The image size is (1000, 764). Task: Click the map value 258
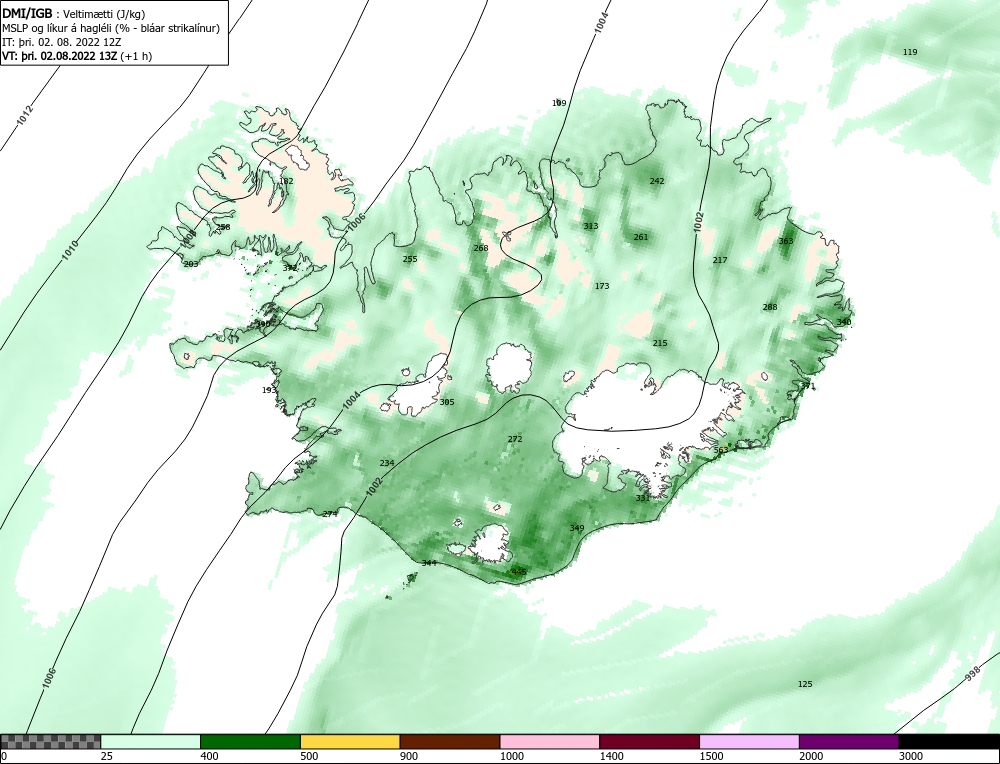tap(223, 227)
